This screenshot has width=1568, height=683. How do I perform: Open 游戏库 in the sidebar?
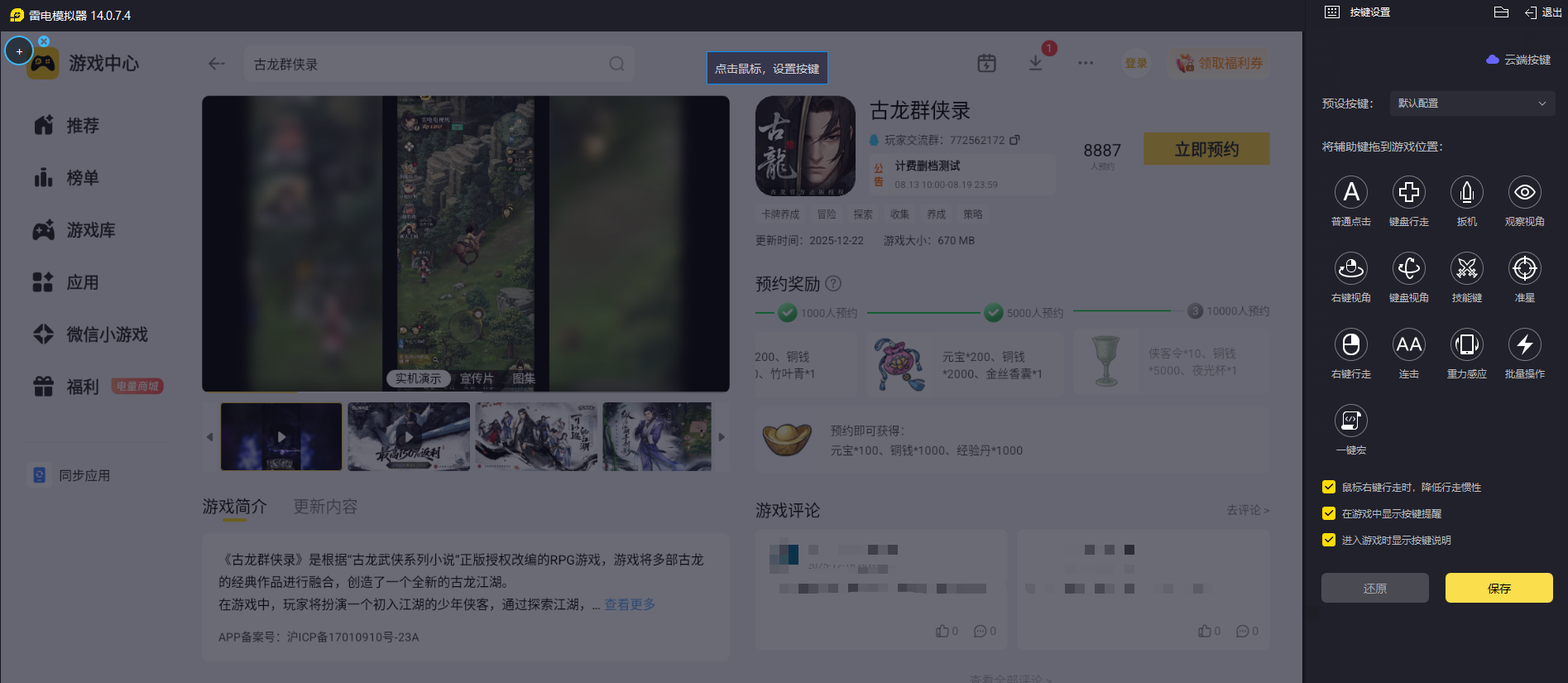(x=74, y=229)
